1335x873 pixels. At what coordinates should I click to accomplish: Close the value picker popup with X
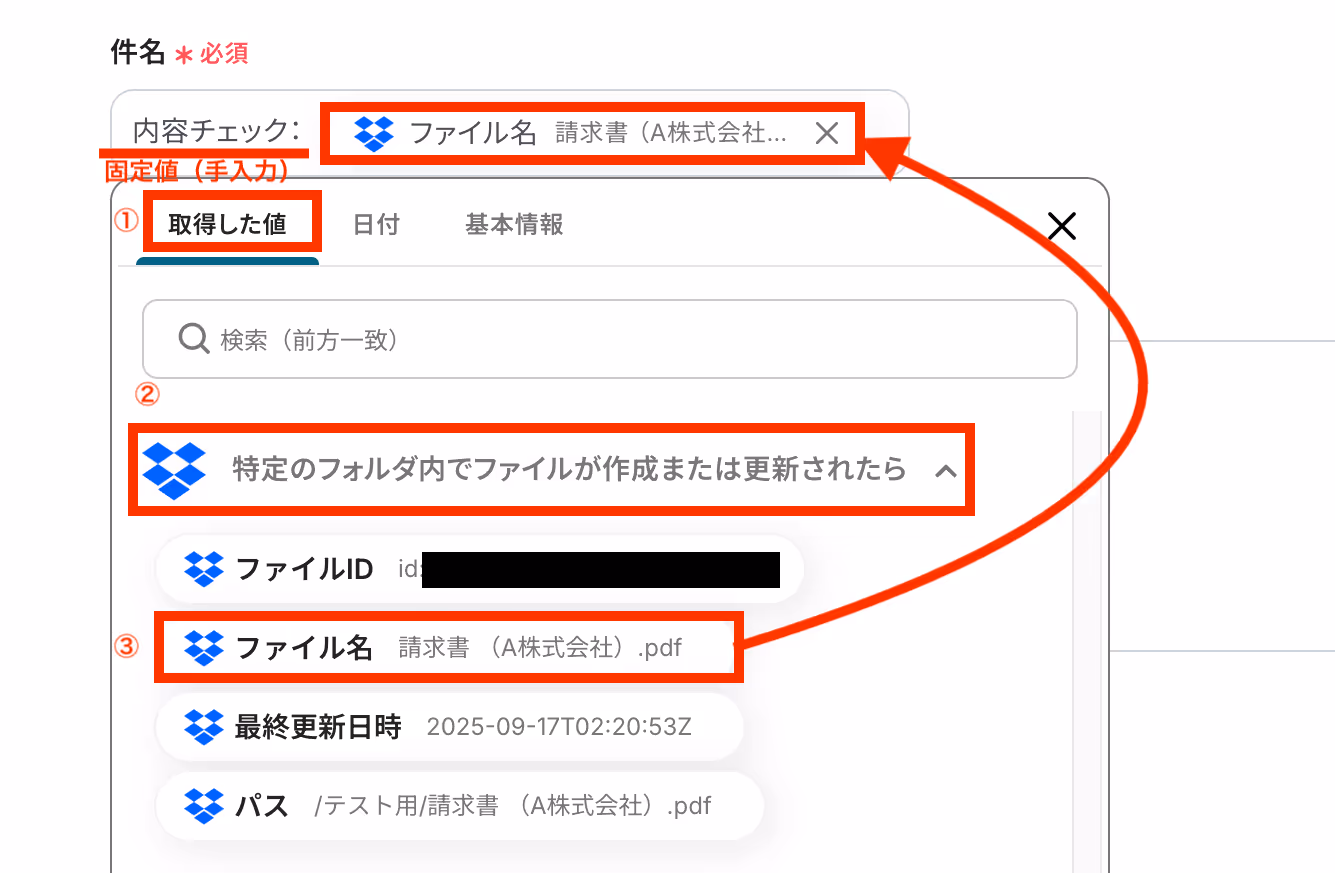(1061, 226)
